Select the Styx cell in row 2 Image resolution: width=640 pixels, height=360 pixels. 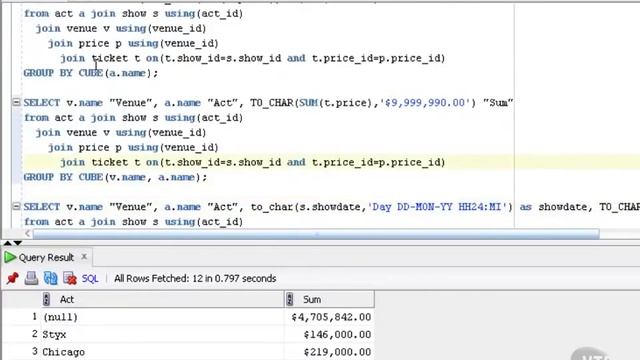click(x=163, y=334)
